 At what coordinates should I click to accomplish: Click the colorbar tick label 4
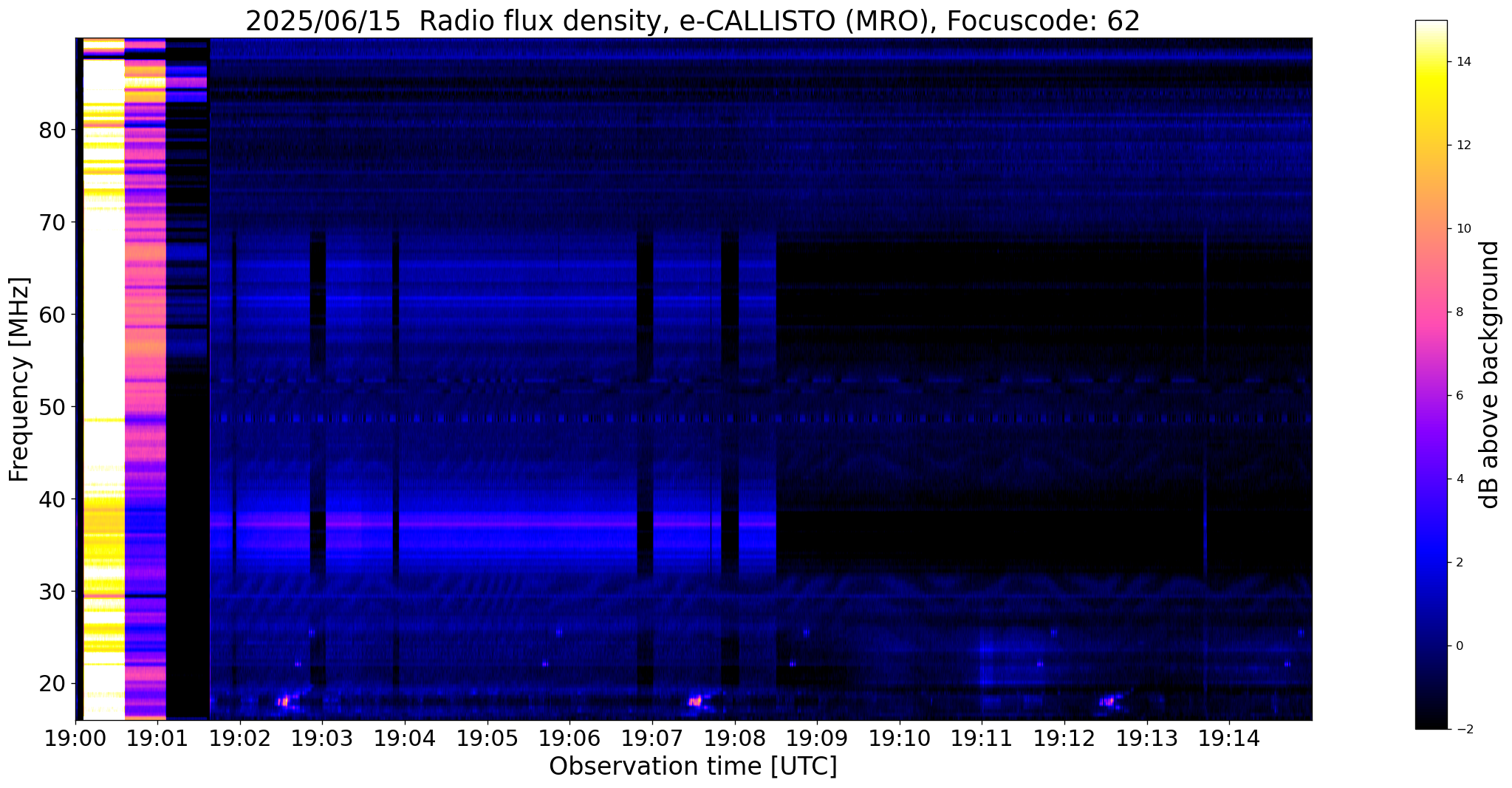pos(1459,479)
